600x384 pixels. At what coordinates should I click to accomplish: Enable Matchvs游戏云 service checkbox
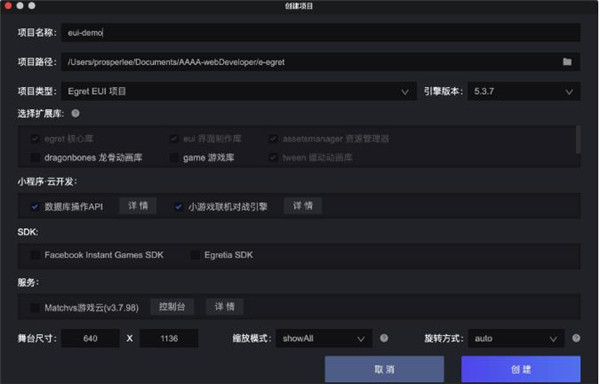35,308
